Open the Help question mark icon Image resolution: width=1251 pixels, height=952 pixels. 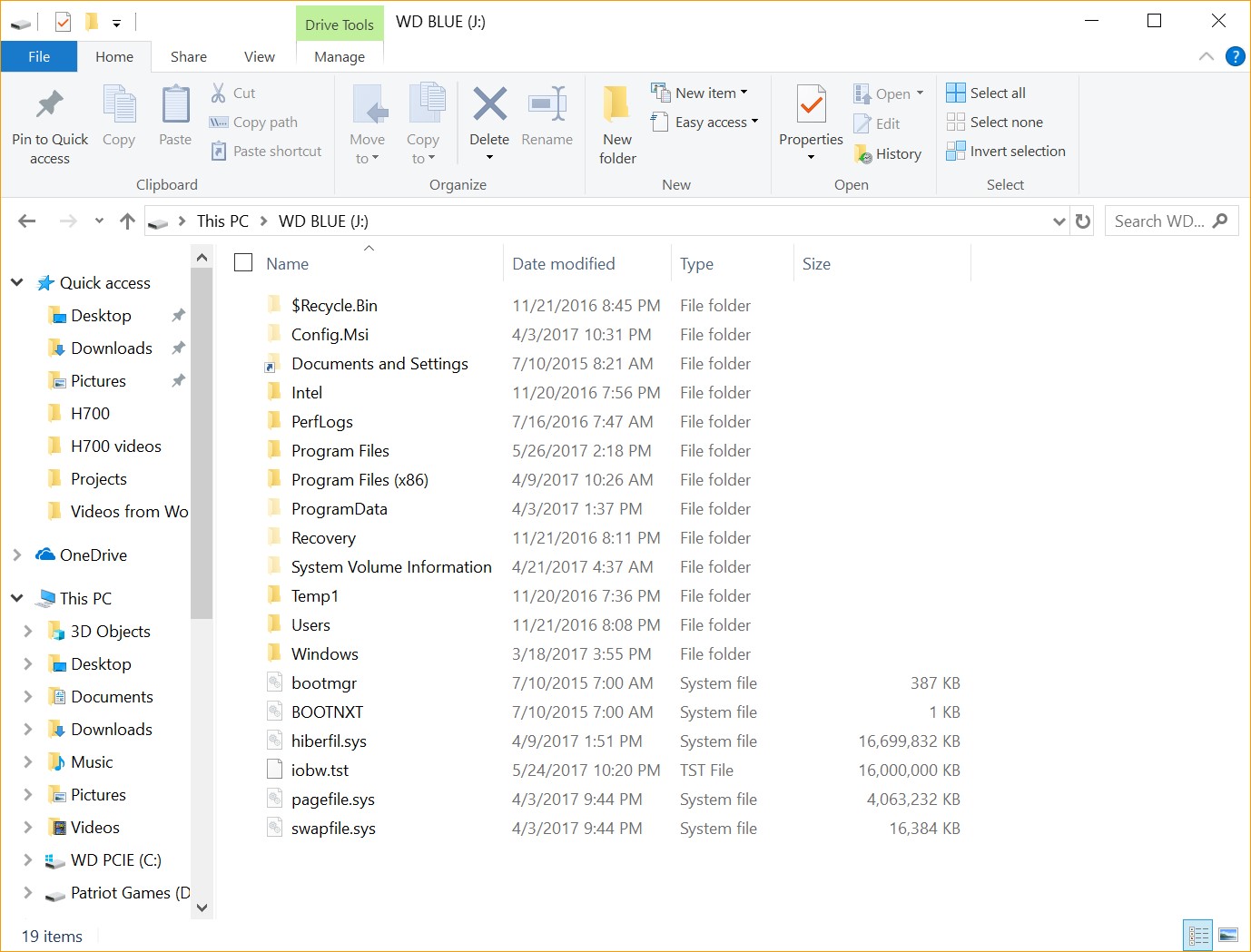pyautogui.click(x=1235, y=56)
